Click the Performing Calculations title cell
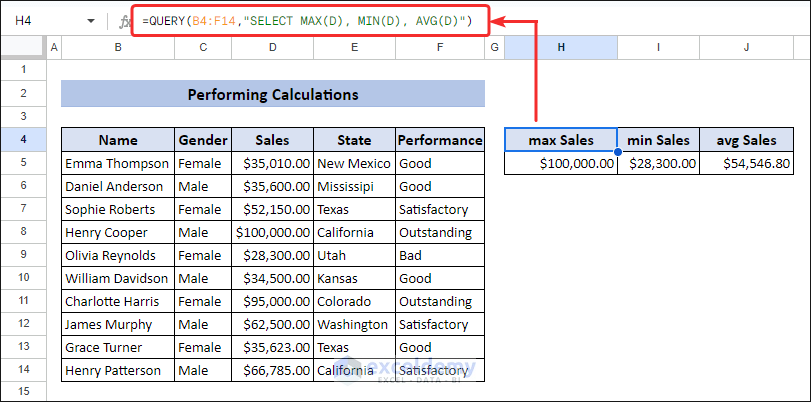Viewport: 811px width, 402px height. 272,95
